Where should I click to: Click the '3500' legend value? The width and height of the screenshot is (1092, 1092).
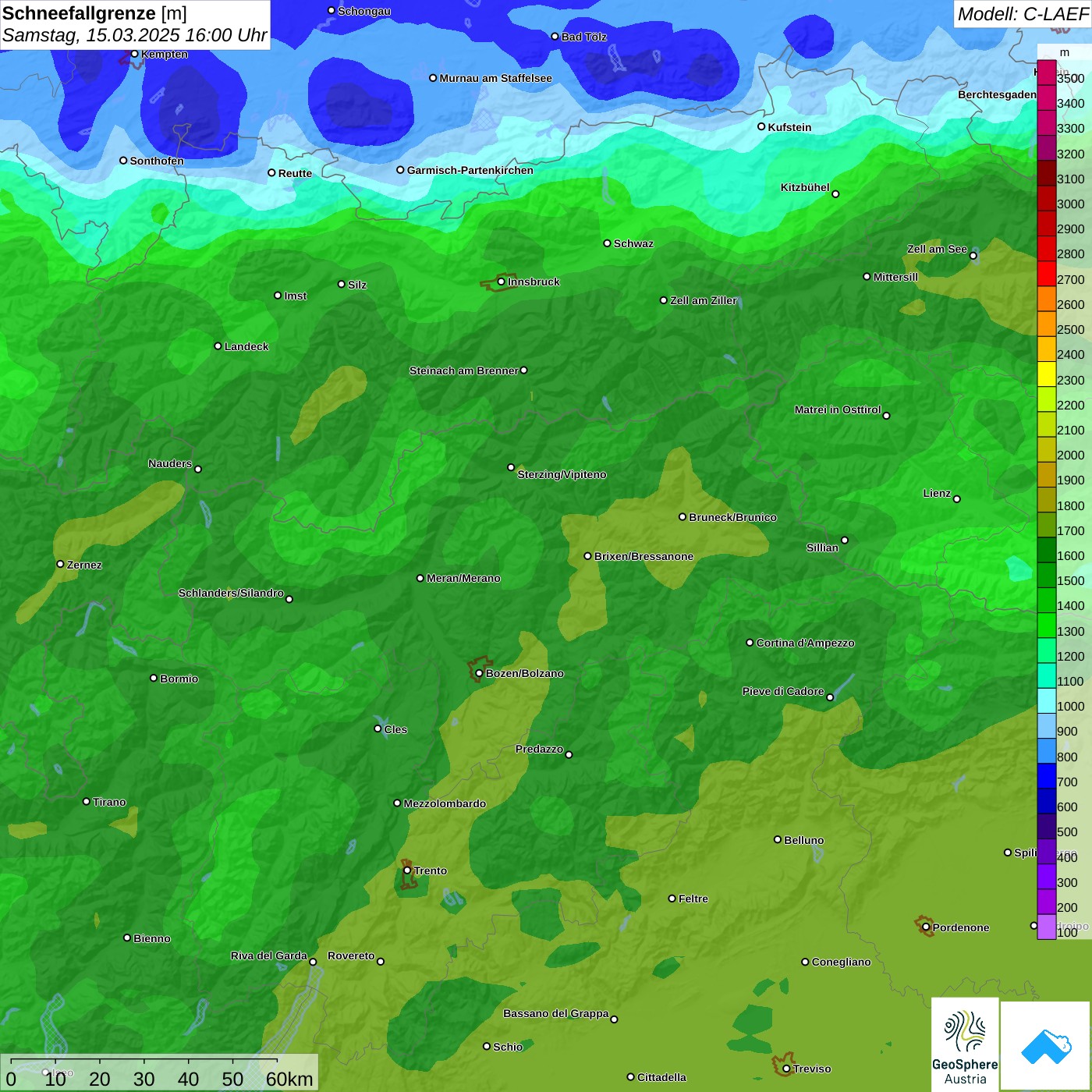(x=1070, y=79)
